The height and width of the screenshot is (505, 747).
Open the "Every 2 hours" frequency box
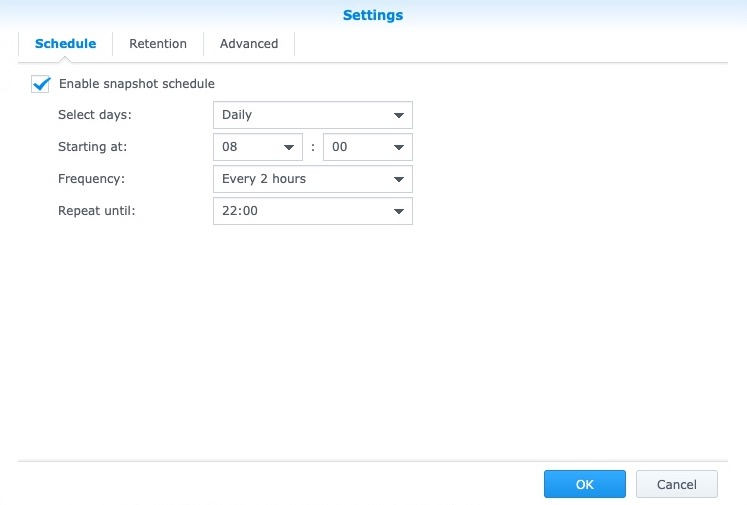click(300, 179)
